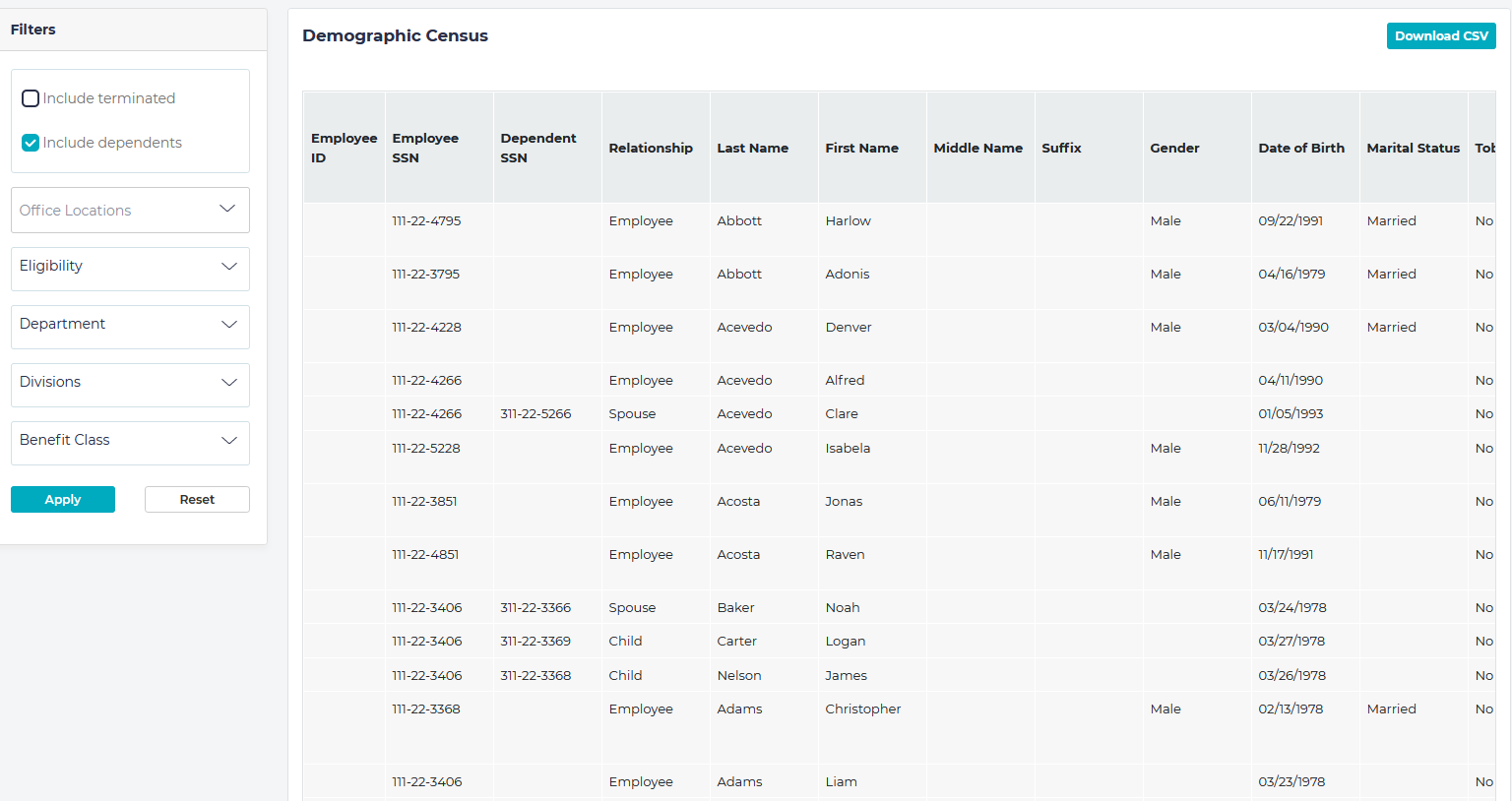This screenshot has width=1512, height=801.
Task: Click the Demographic Census page title
Action: click(x=395, y=35)
